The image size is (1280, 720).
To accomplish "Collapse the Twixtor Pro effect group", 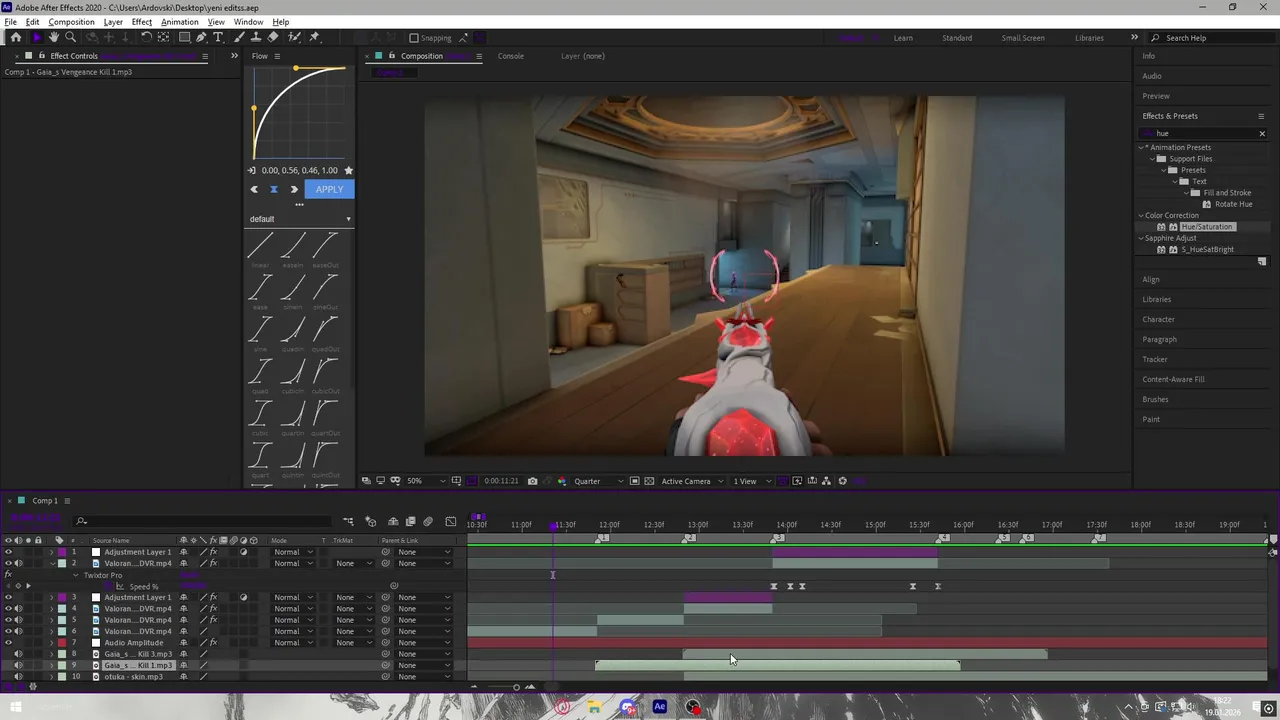I will pyautogui.click(x=75, y=575).
